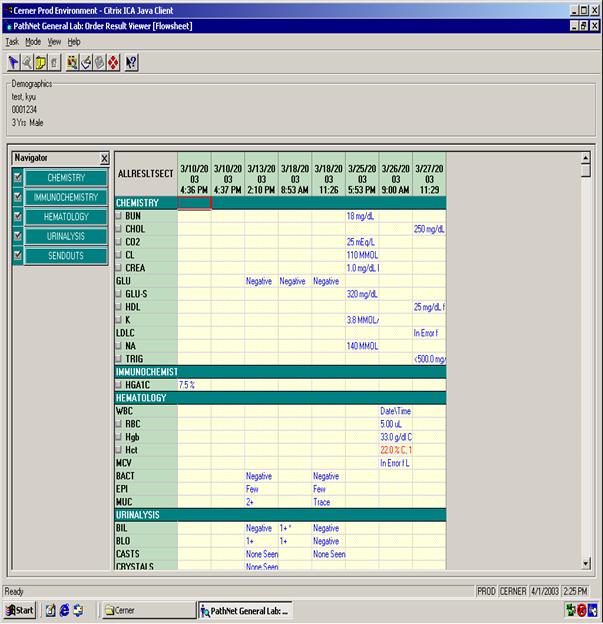Click the context help arrow-question icon
The height and width of the screenshot is (624, 603).
coord(131,62)
